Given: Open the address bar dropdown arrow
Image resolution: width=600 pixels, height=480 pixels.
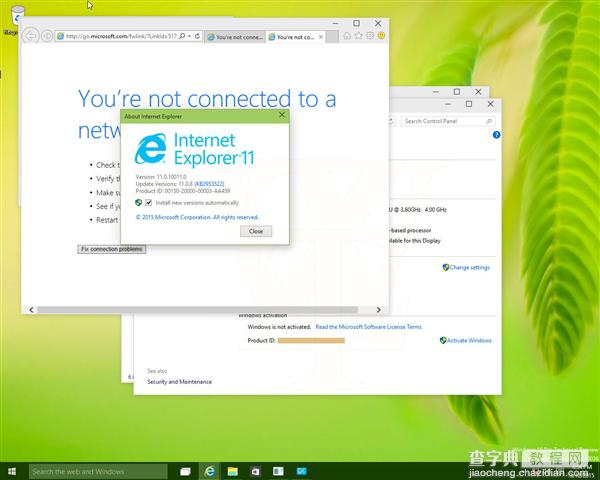Looking at the screenshot, I should point(189,36).
